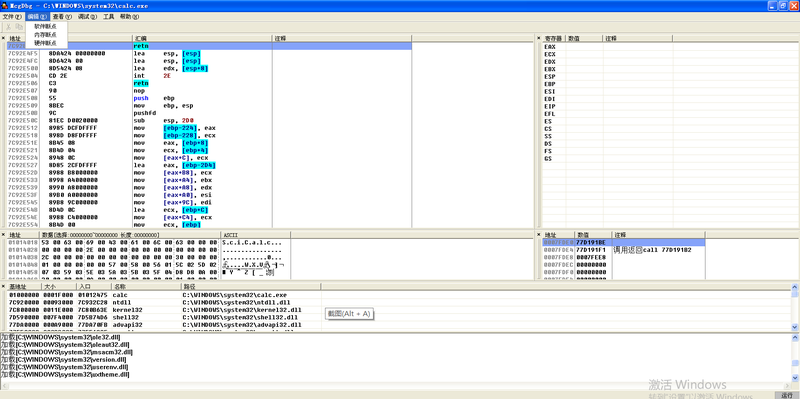Click the log line for ole32.dll
The image size is (800, 399).
coord(61,337)
